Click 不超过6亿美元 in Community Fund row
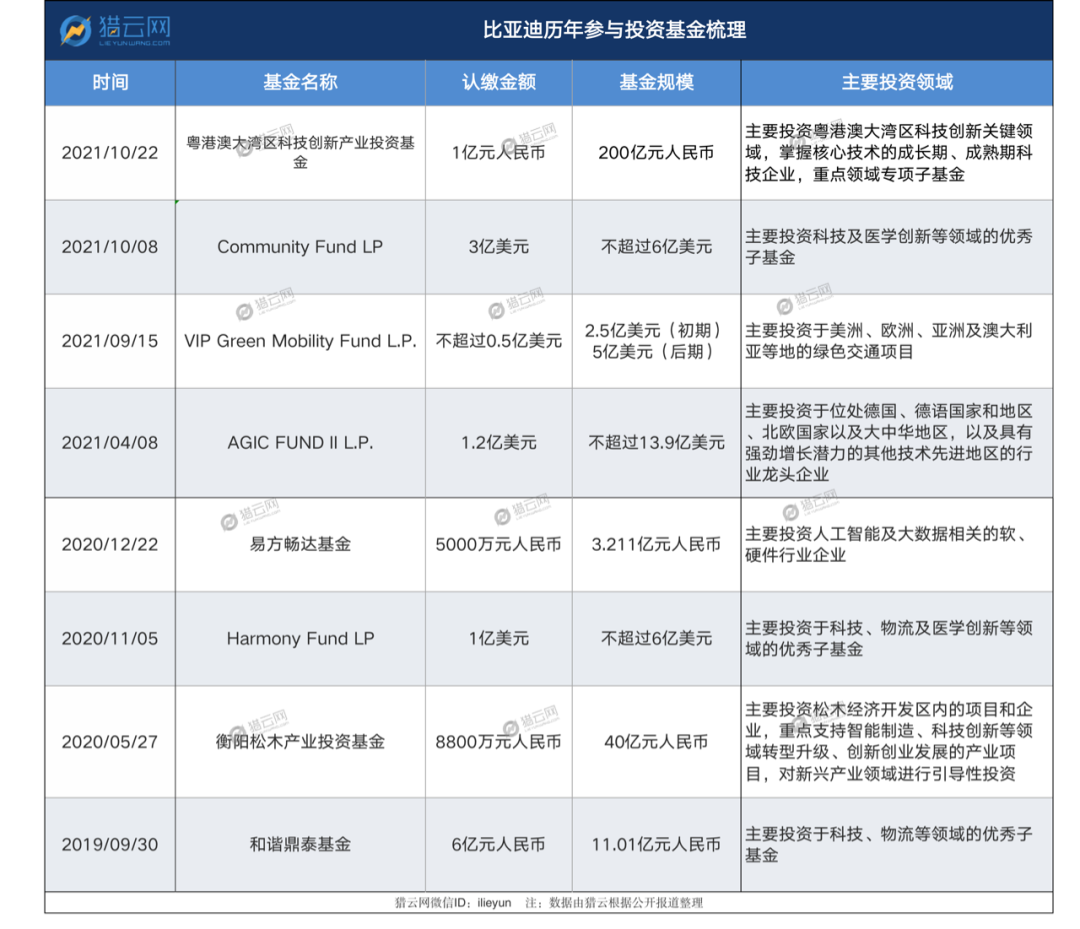The width and height of the screenshot is (1080, 929). [x=656, y=247]
